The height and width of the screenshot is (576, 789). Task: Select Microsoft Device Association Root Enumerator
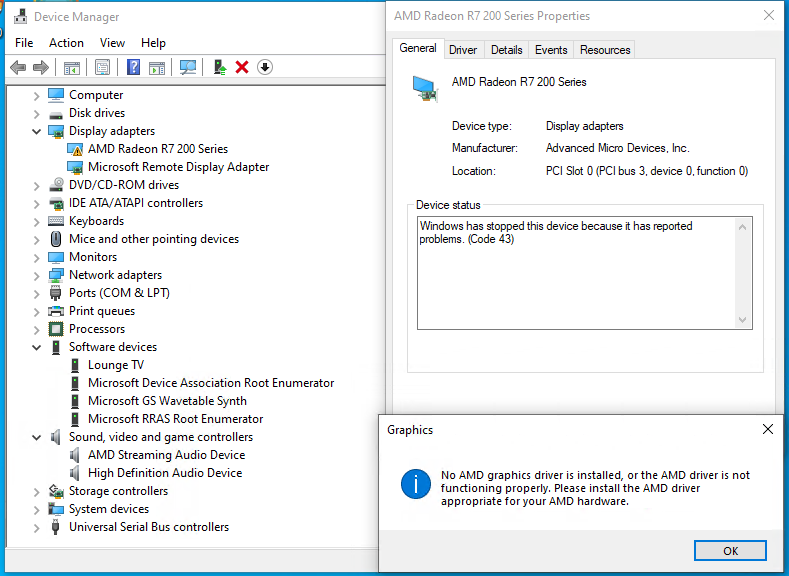click(211, 383)
